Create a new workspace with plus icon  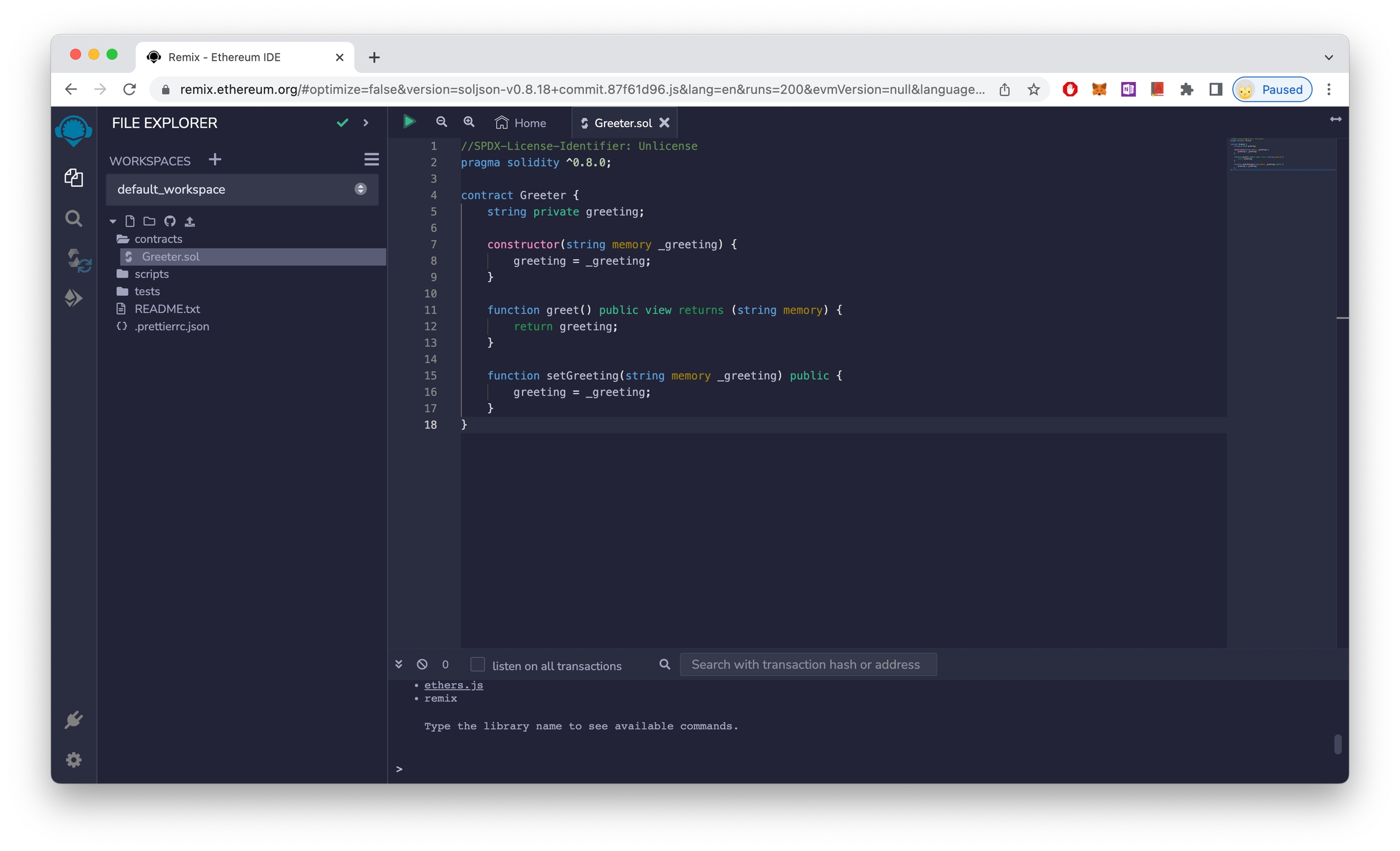[214, 160]
